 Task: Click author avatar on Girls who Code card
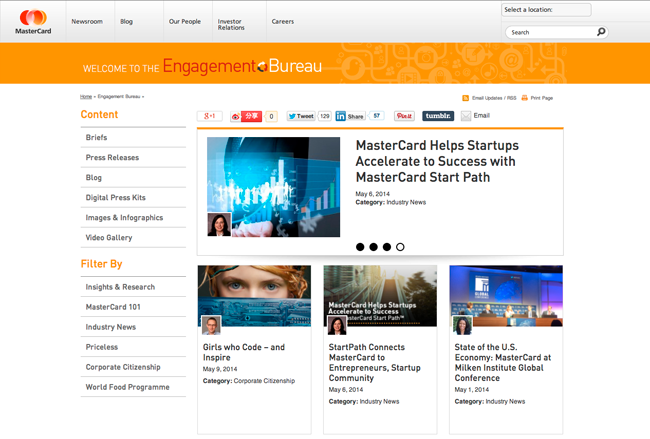(211, 325)
